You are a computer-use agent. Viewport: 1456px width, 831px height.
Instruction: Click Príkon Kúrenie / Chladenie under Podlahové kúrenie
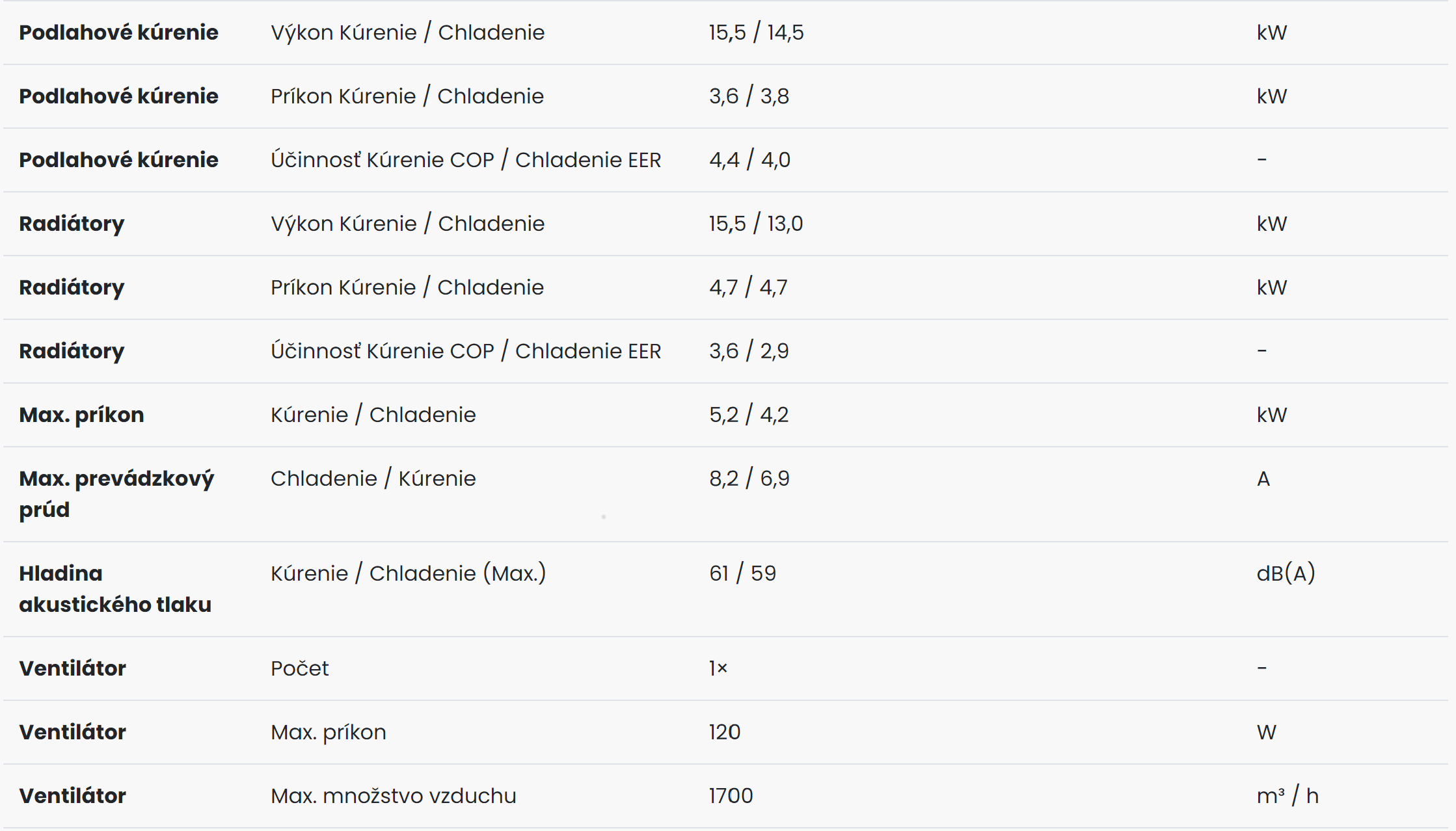click(x=407, y=96)
